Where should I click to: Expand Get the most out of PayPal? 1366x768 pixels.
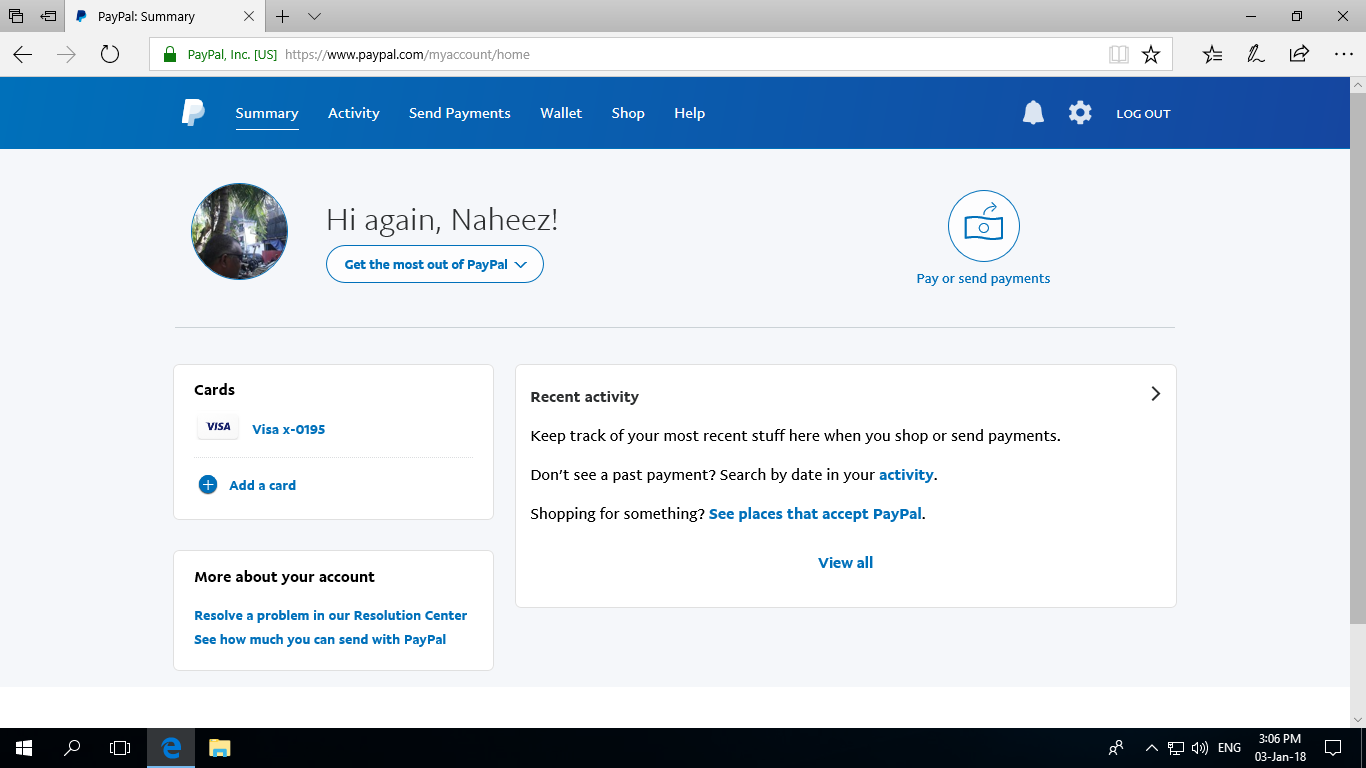pyautogui.click(x=434, y=264)
